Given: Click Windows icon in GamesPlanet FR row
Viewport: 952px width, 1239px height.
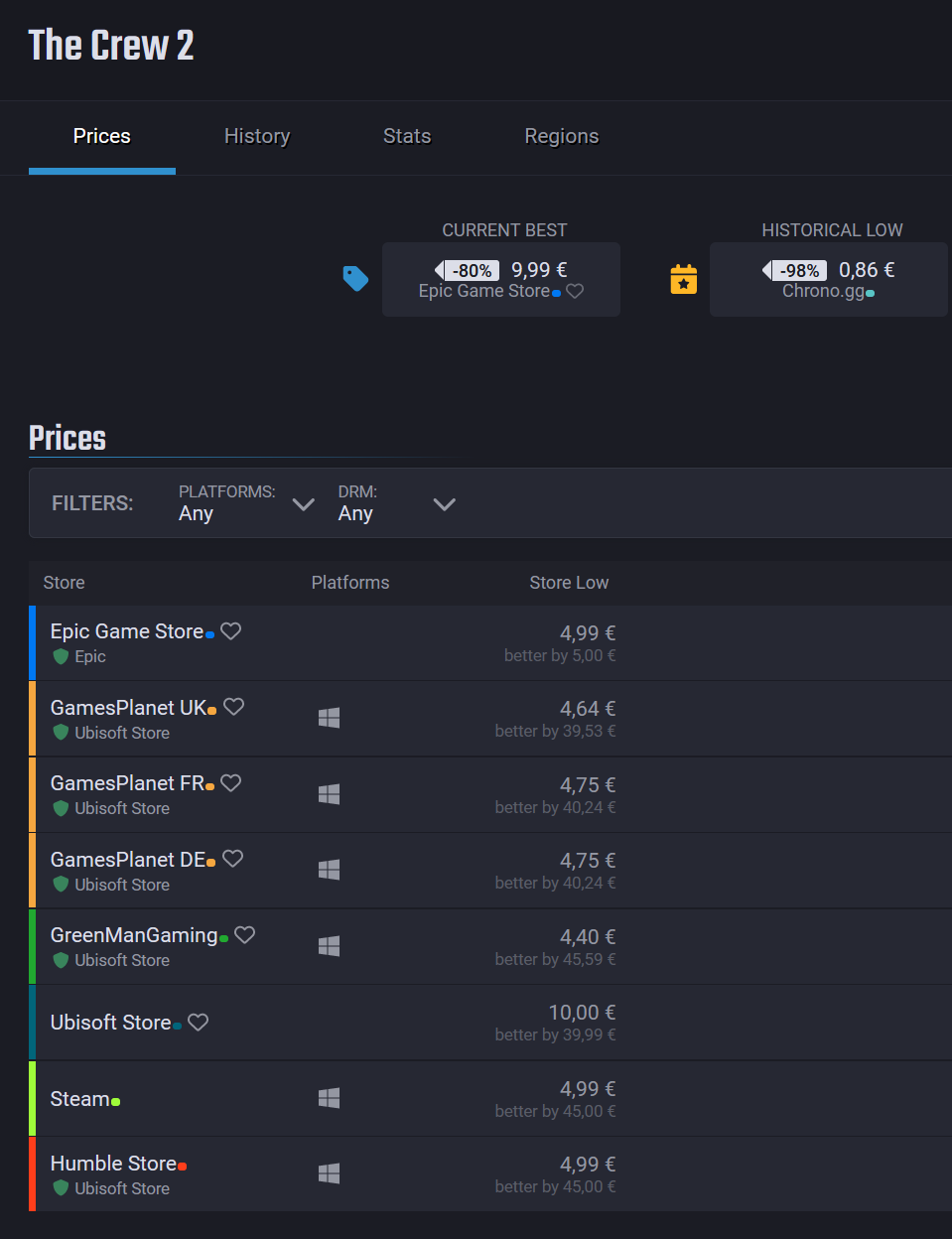Looking at the screenshot, I should coord(330,794).
